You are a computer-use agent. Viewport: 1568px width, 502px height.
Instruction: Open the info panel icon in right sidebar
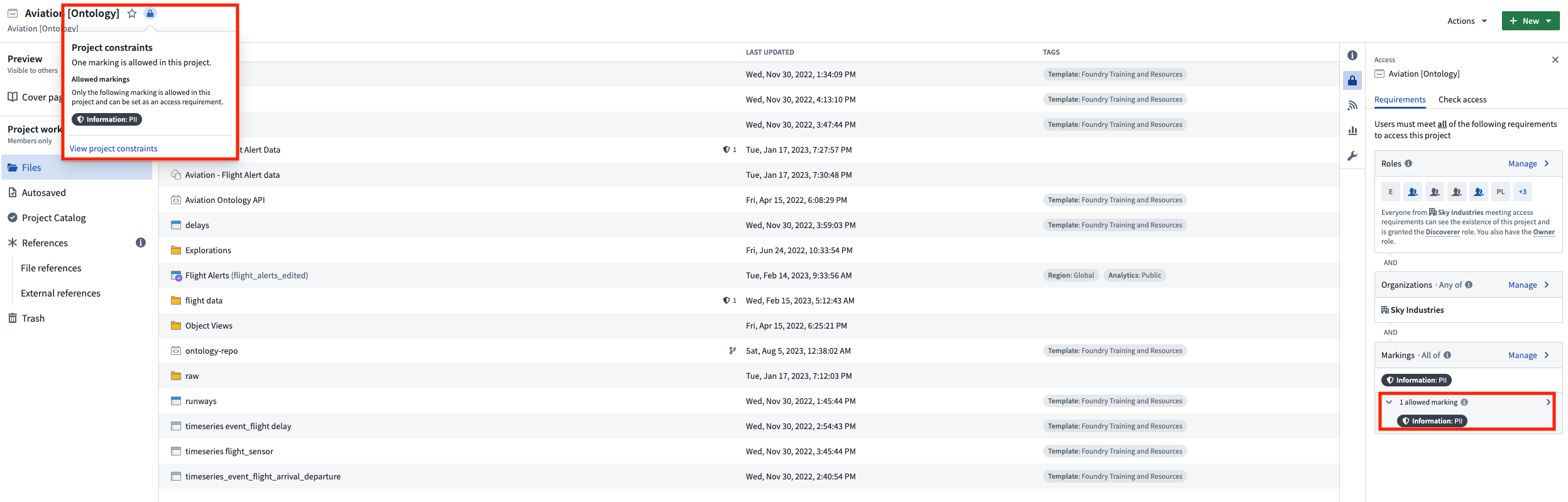point(1352,55)
